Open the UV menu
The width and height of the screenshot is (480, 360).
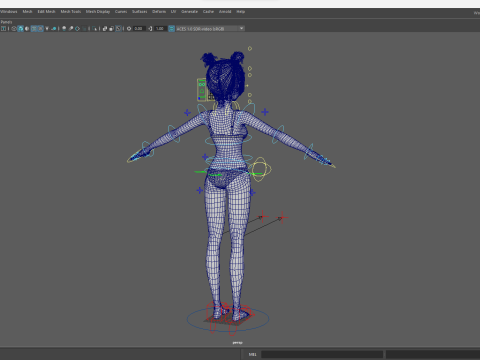(173, 12)
